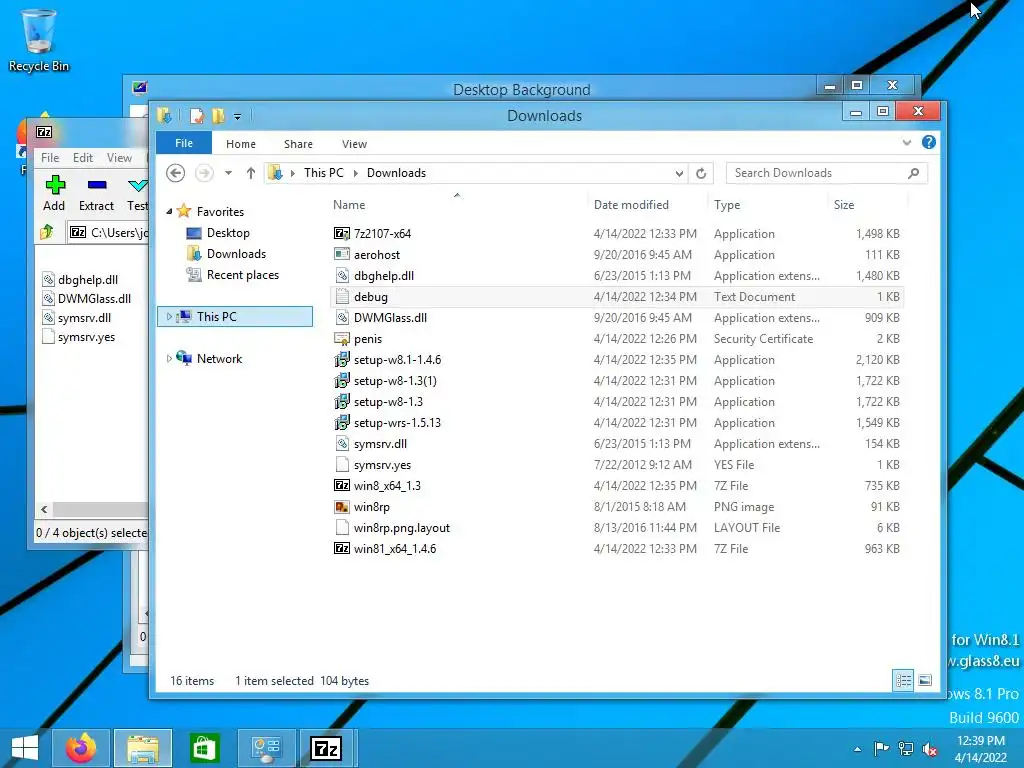This screenshot has height=768, width=1024.
Task: Sort by the Name column header
Action: 457,204
